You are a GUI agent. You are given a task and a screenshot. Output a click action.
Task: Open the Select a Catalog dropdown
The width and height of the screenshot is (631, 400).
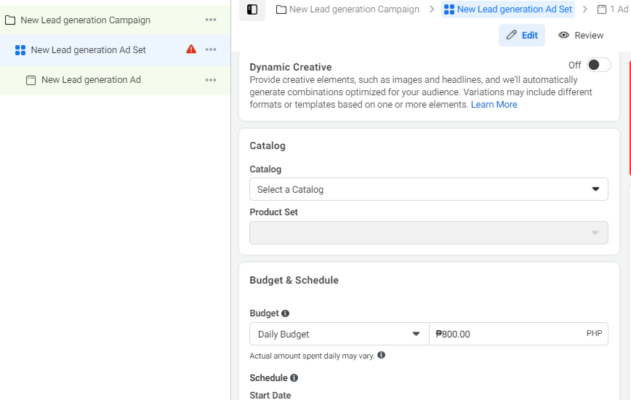(428, 189)
